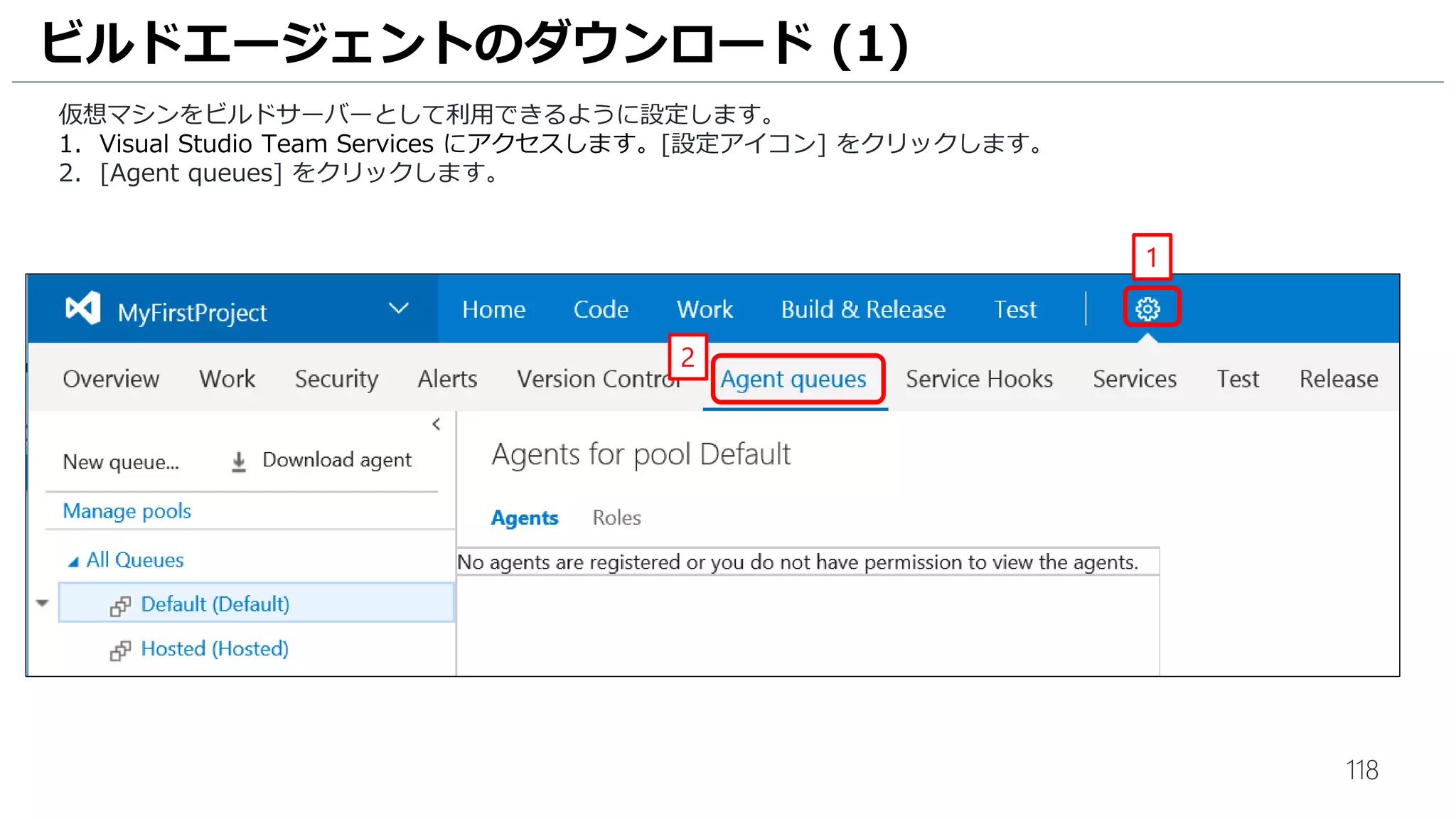Select Hosted (Hosted) queue
1456x819 pixels.
(215, 648)
